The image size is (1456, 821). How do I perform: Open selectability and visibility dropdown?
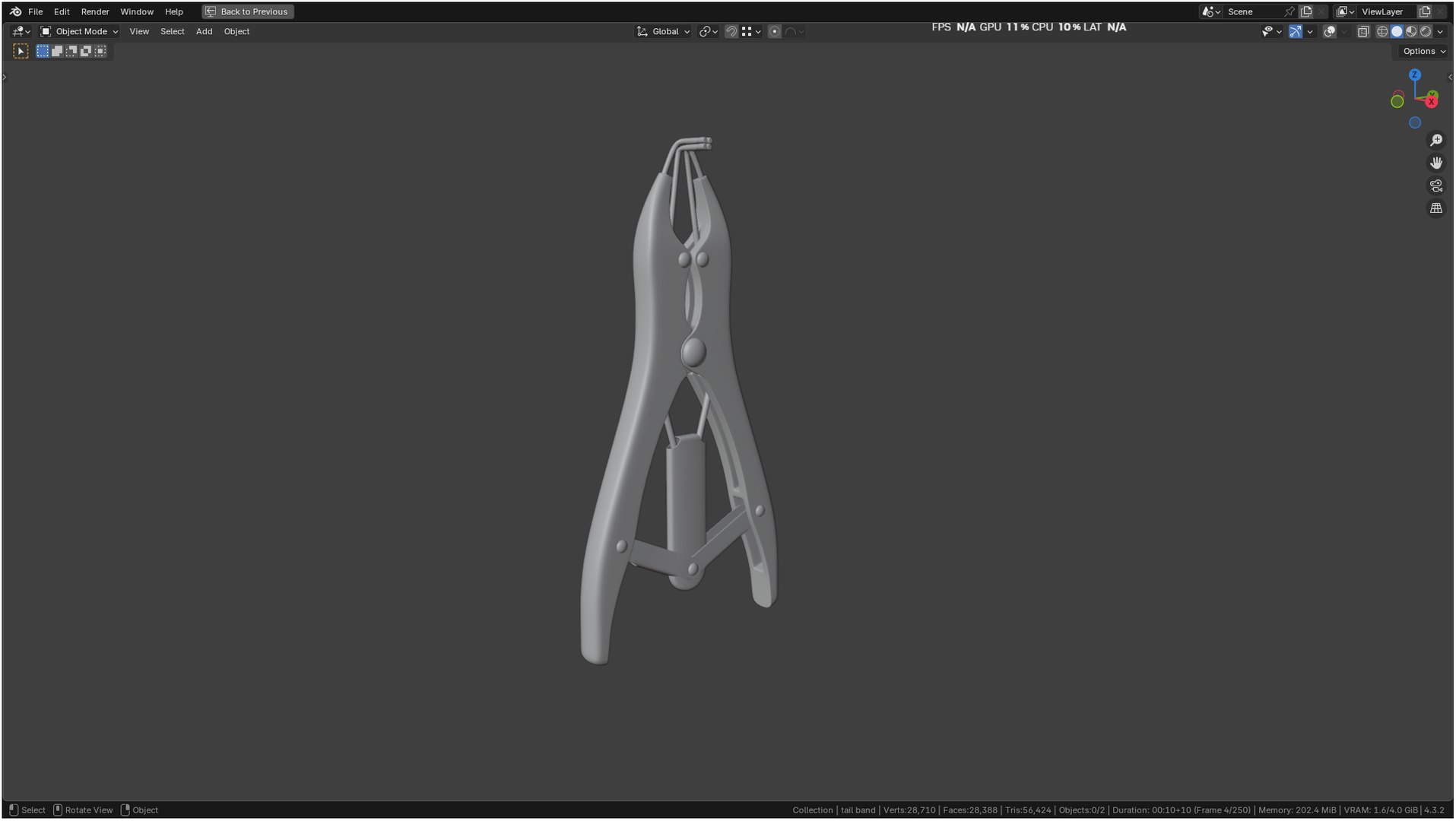point(1271,31)
